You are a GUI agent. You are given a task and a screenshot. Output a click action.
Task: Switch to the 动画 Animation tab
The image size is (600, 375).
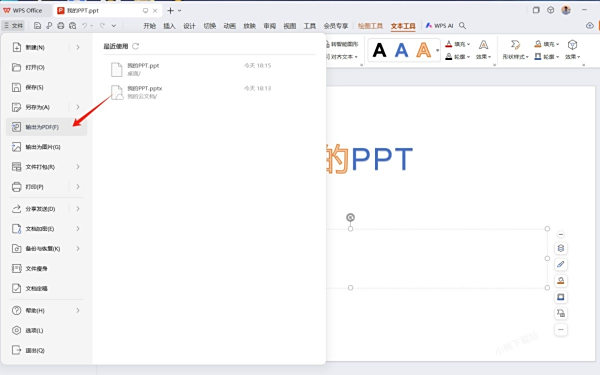click(x=230, y=26)
